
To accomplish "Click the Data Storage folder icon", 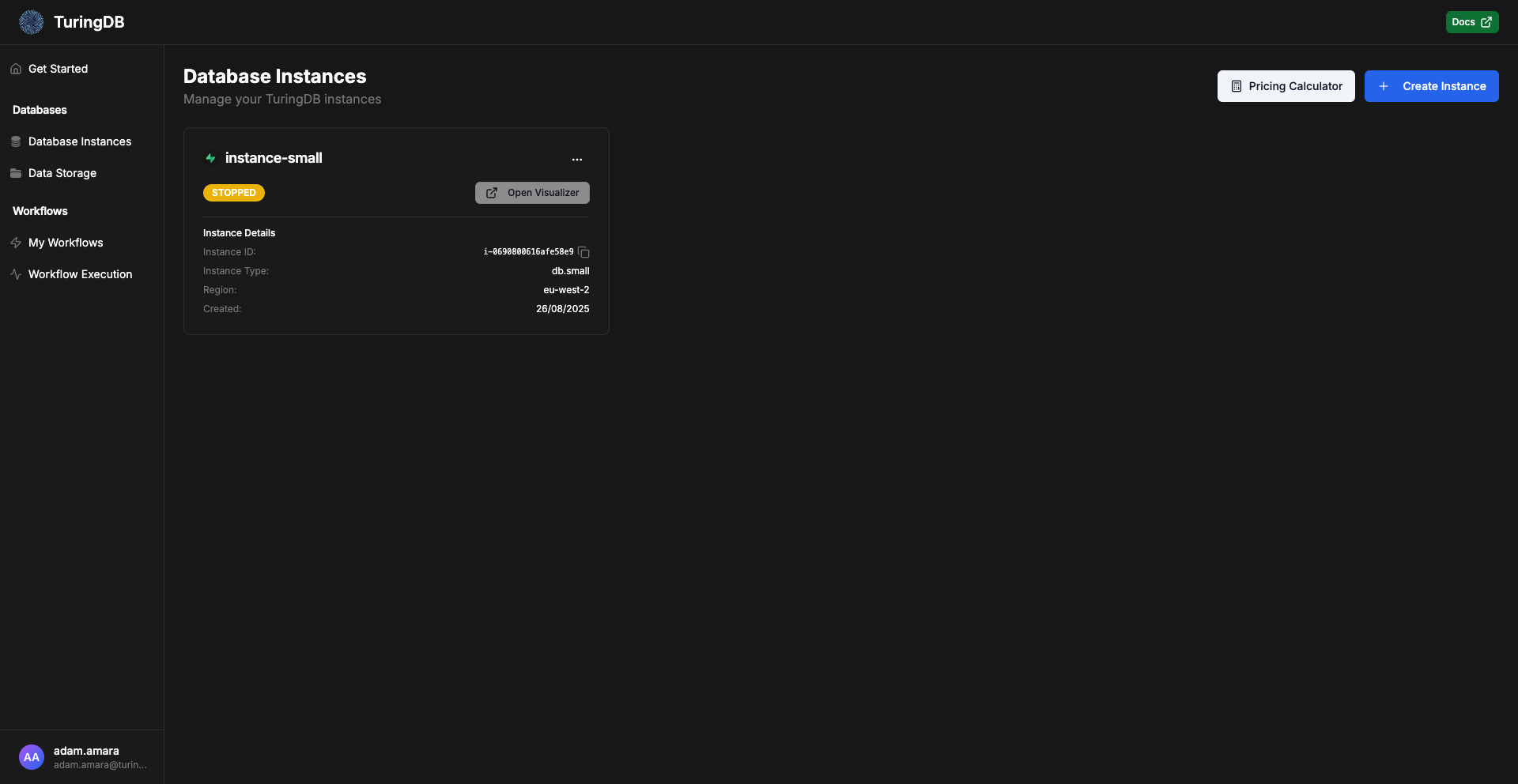I will pyautogui.click(x=17, y=173).
